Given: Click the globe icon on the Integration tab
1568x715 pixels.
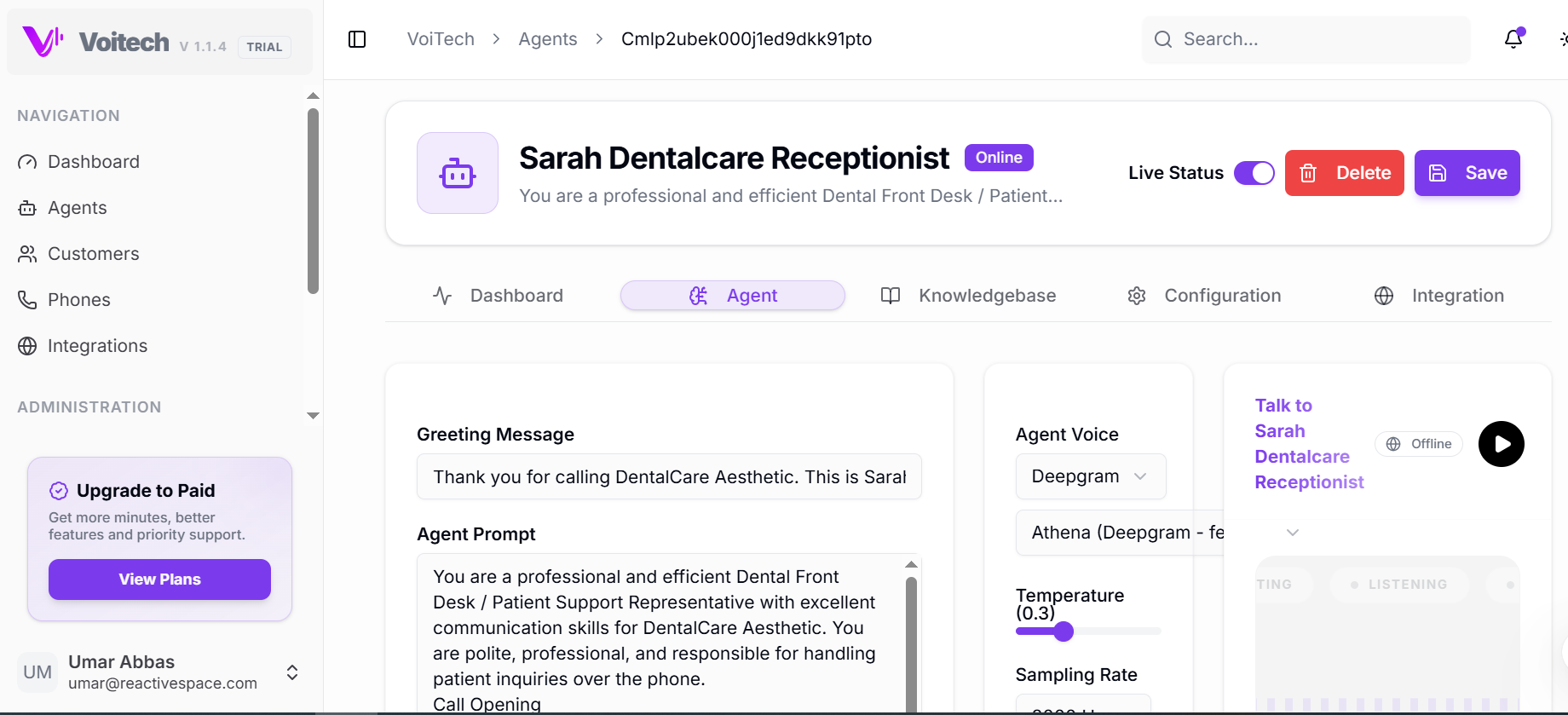Looking at the screenshot, I should coord(1384,296).
